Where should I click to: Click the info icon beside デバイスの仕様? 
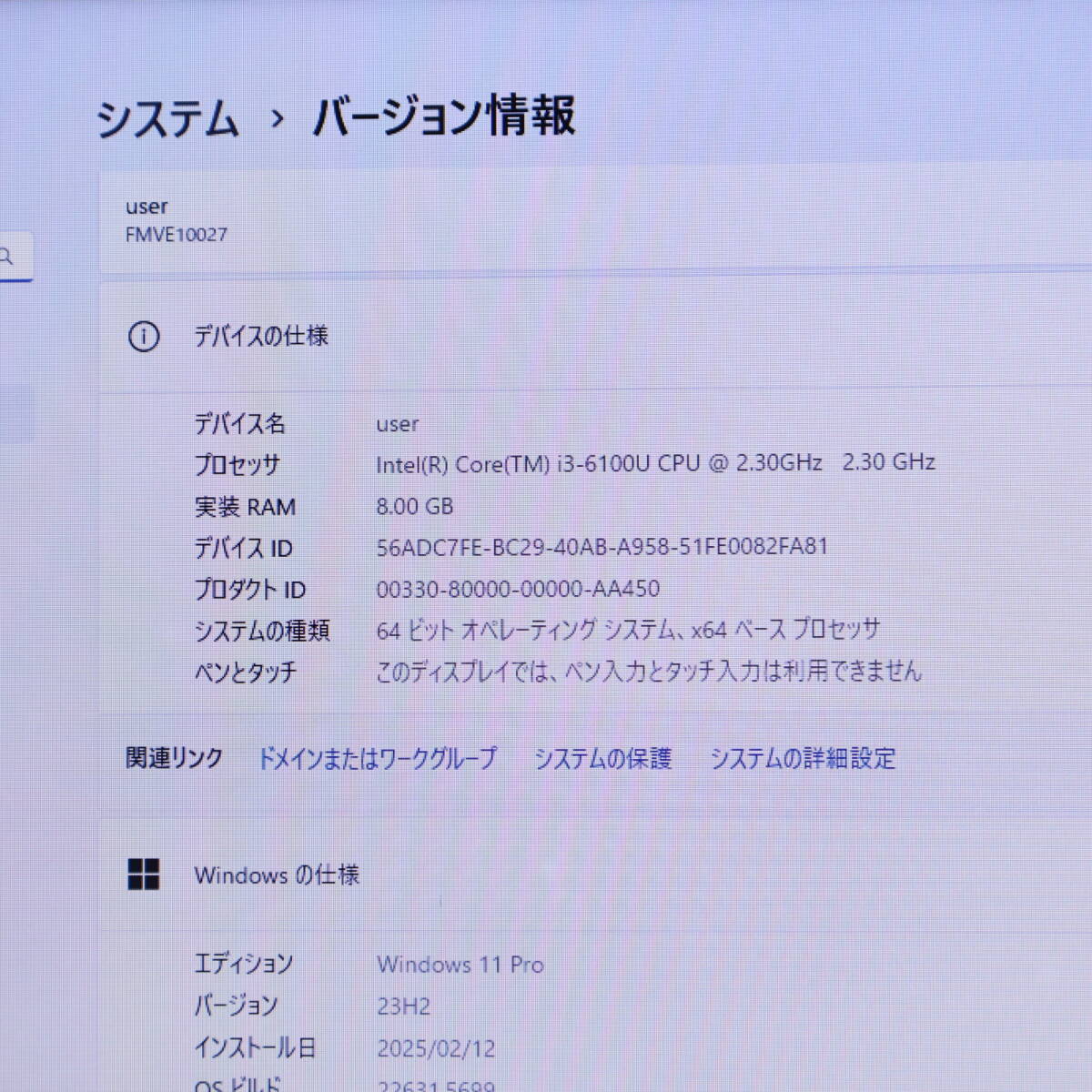[x=144, y=337]
